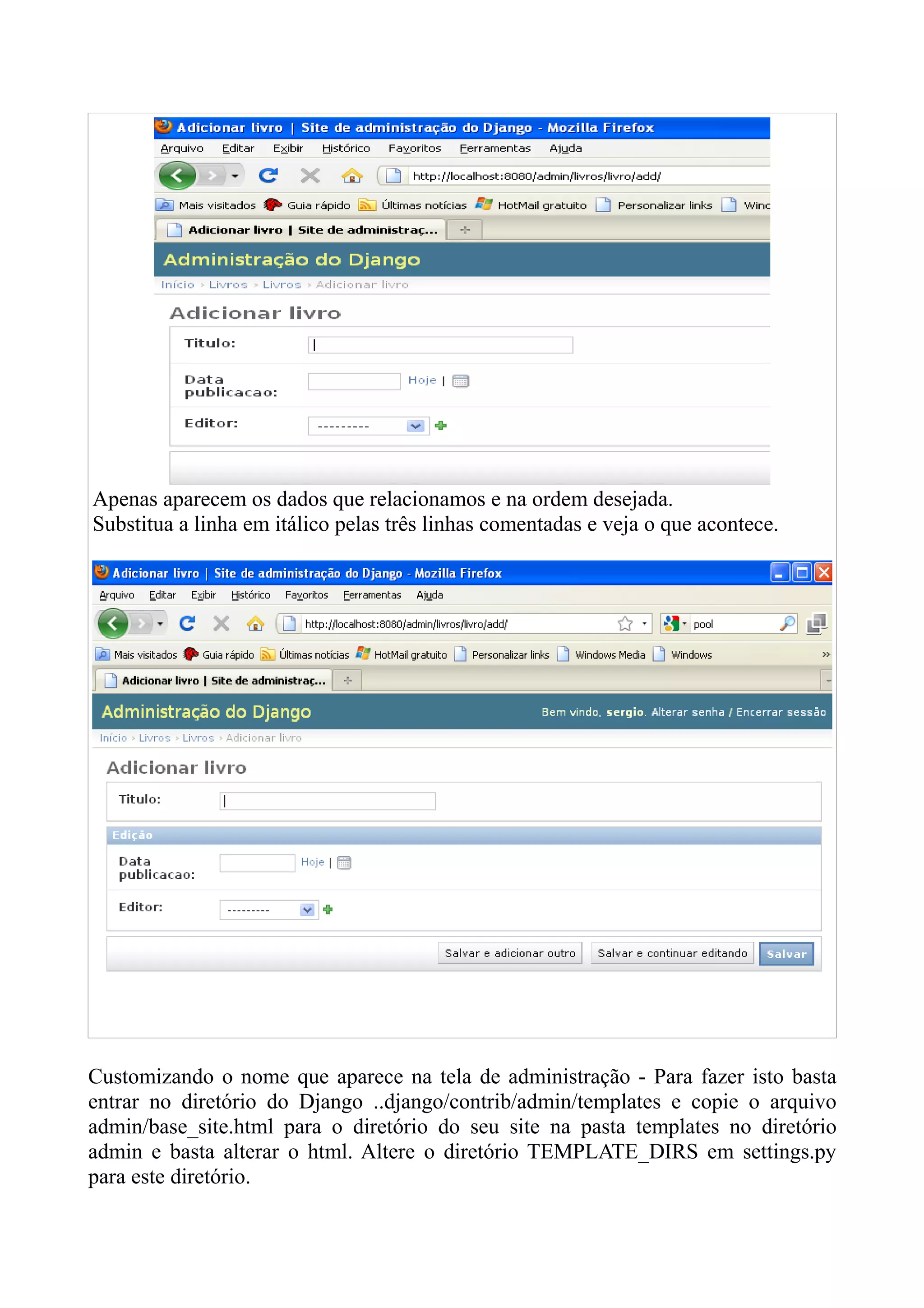Open history dropdown arrow in upper Firefox toolbar

(x=235, y=176)
